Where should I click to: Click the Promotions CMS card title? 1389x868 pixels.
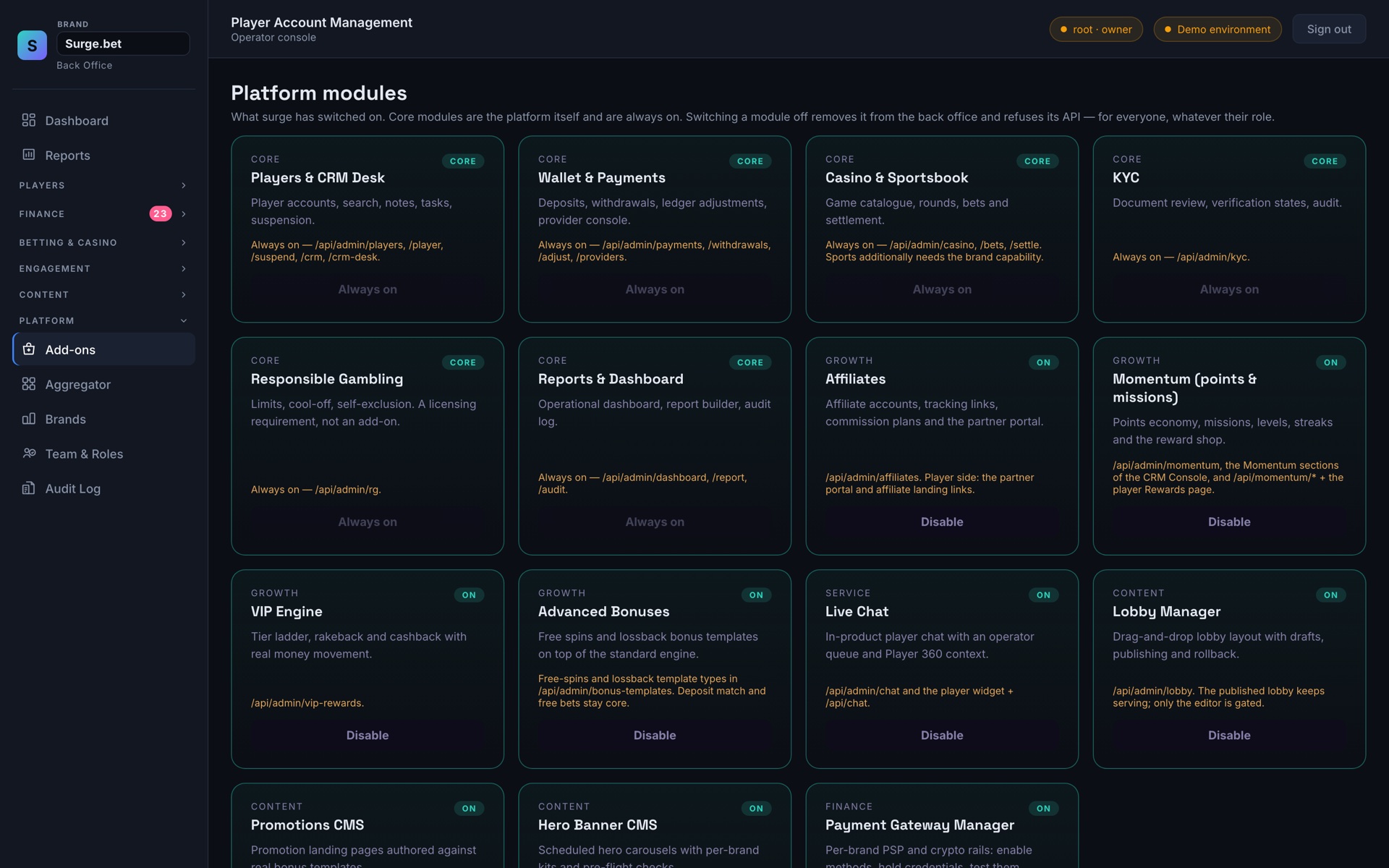(x=307, y=825)
